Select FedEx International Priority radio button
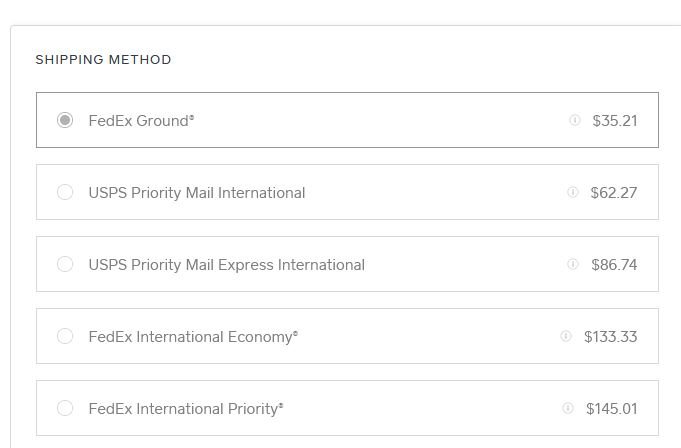The image size is (681, 448). pyautogui.click(x=65, y=408)
